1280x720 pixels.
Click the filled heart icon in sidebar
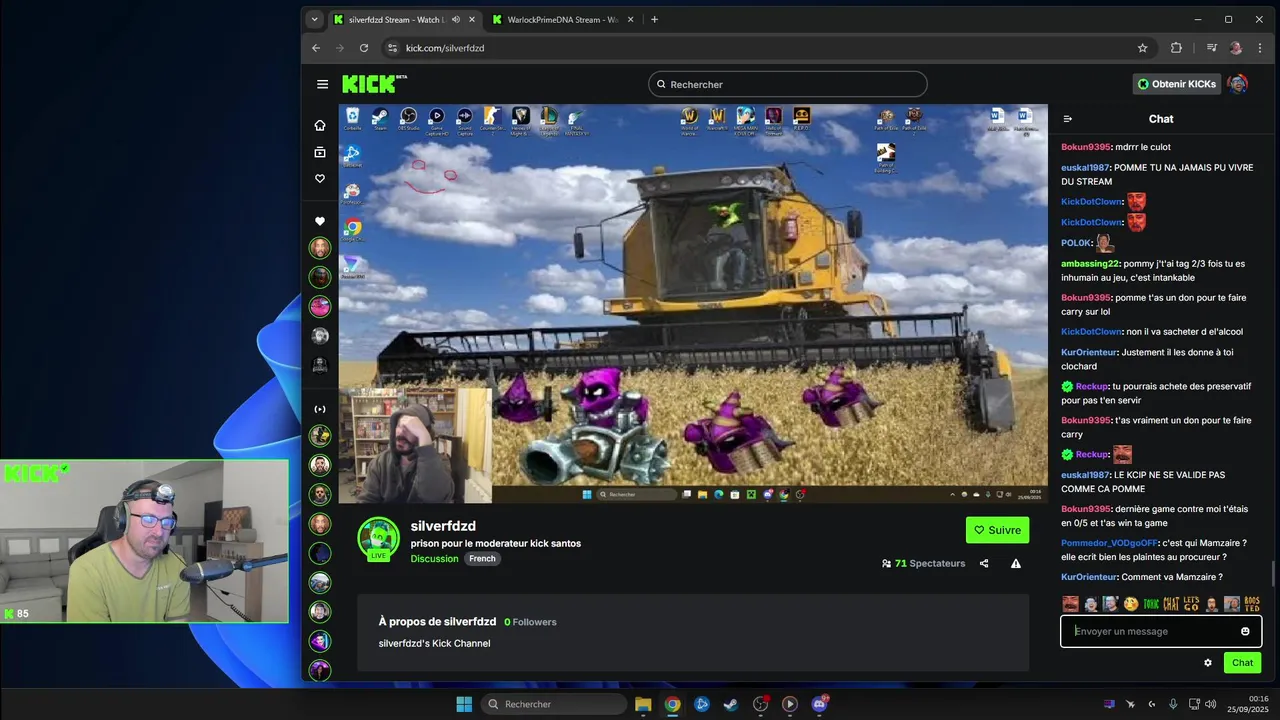pyautogui.click(x=320, y=221)
